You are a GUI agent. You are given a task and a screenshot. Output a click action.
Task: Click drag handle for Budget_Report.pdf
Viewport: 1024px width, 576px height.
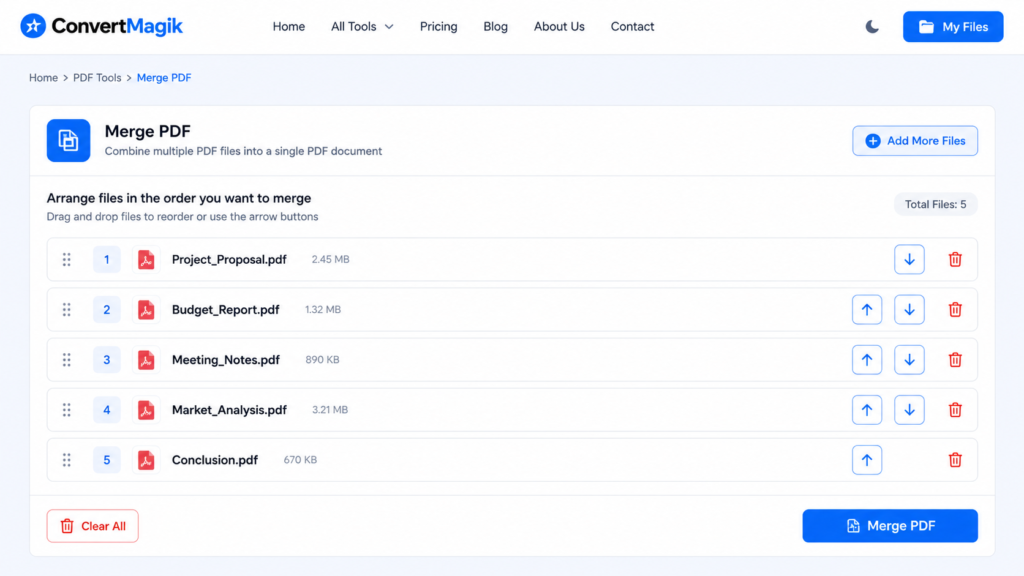pos(67,310)
